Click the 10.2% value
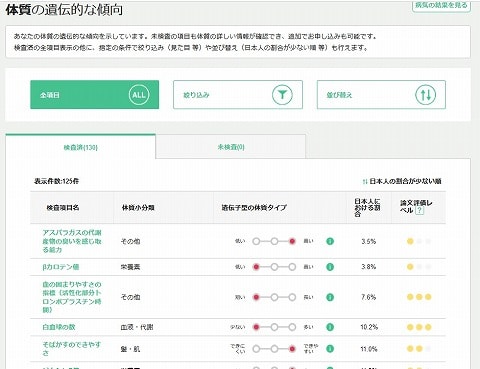The image size is (480, 369). pos(369,327)
